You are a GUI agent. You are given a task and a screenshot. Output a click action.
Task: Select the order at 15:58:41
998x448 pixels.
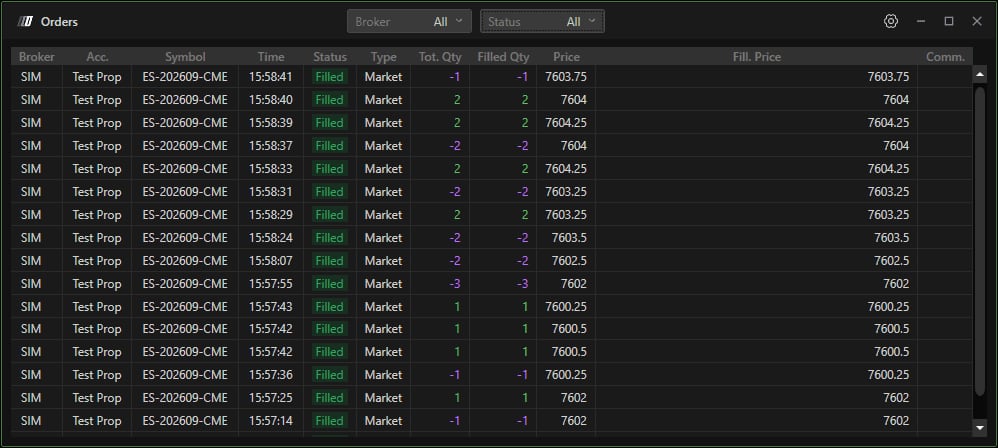(x=491, y=77)
